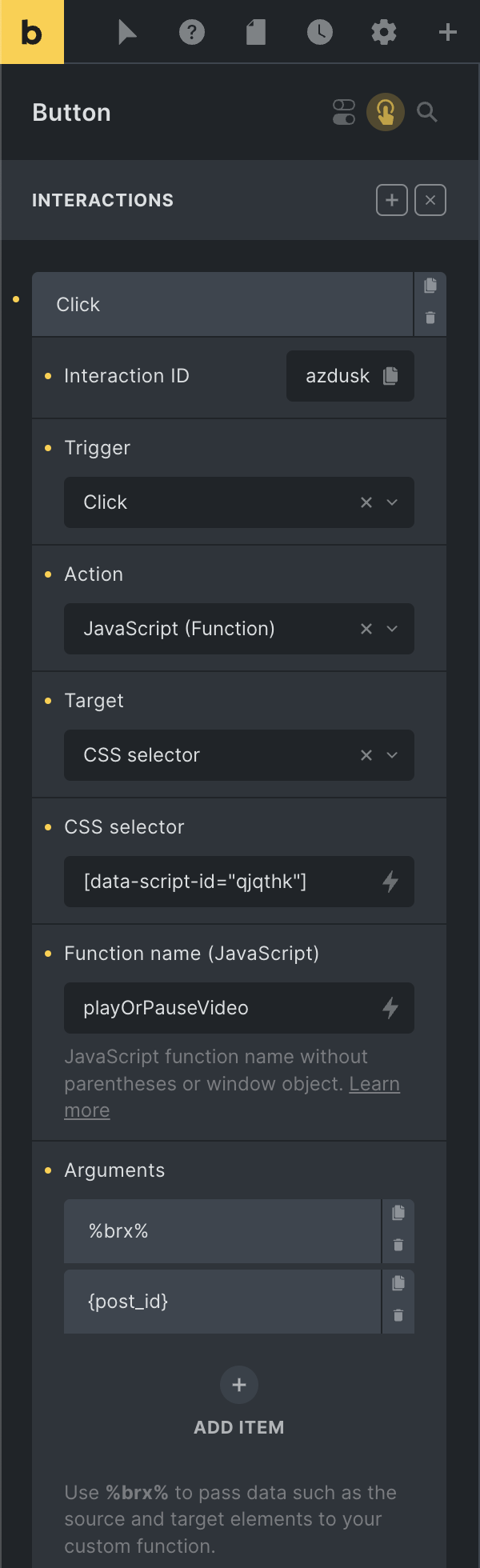Delete the Click interaction with trash icon
This screenshot has width=480, height=1568.
[430, 318]
